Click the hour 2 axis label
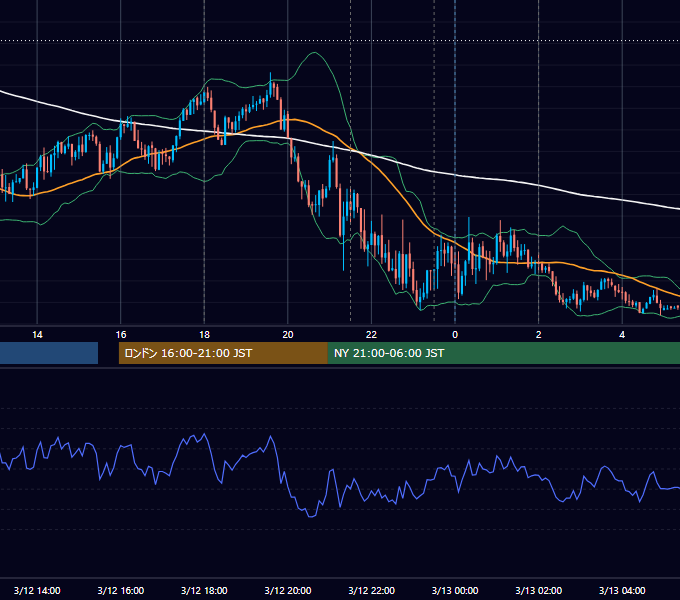680x600 pixels. [539, 335]
